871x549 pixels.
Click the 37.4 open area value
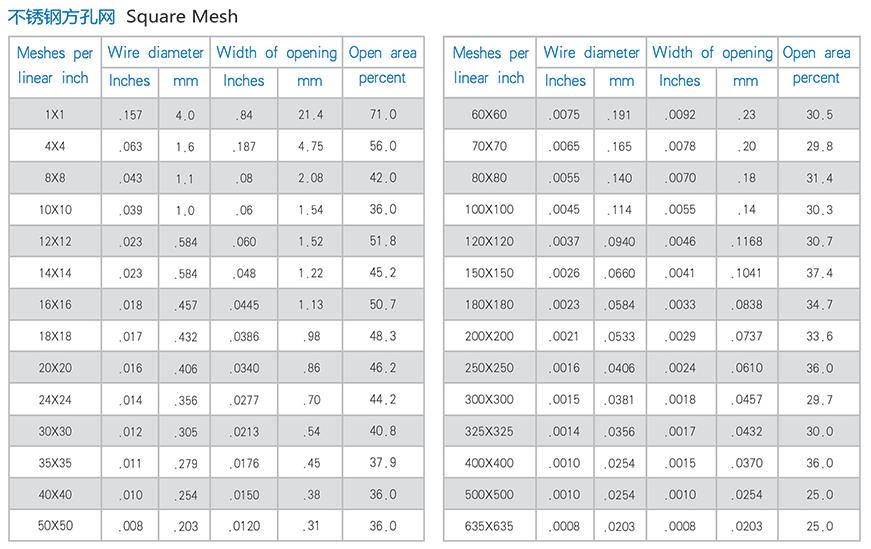point(819,273)
